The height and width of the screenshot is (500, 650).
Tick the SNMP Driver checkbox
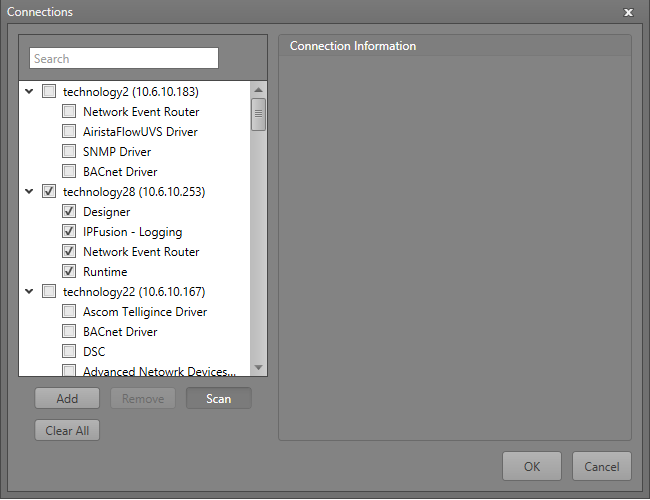[x=69, y=152]
